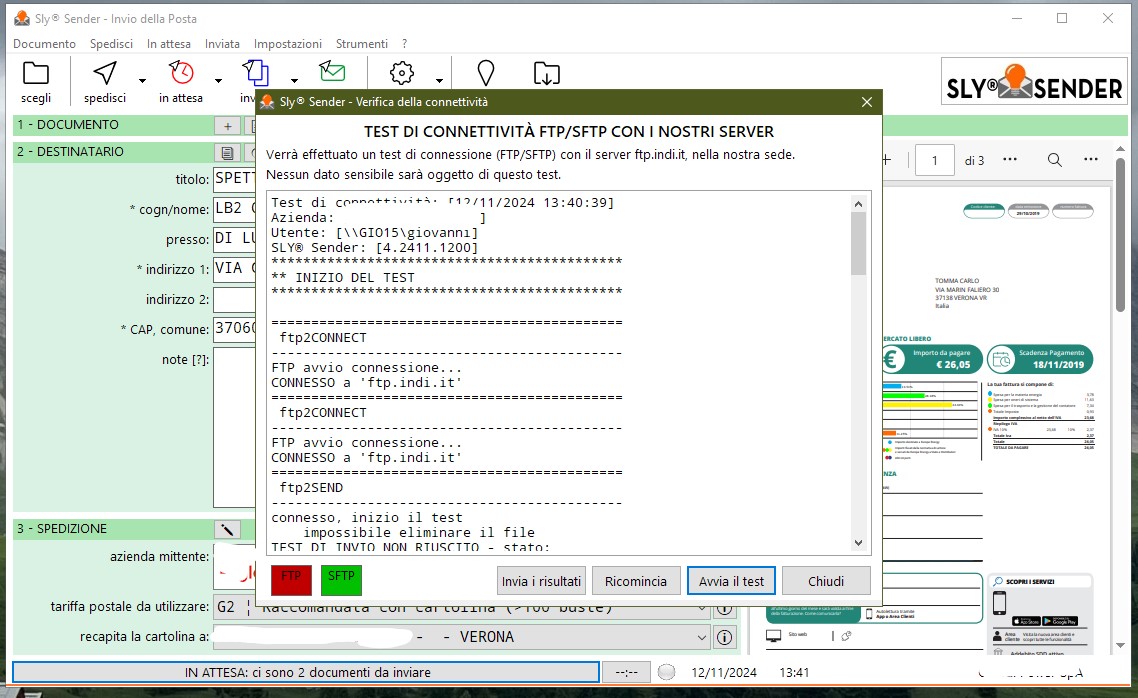Click the PDF document preview page
Screen dimensions: 1138x698
tap(996, 421)
